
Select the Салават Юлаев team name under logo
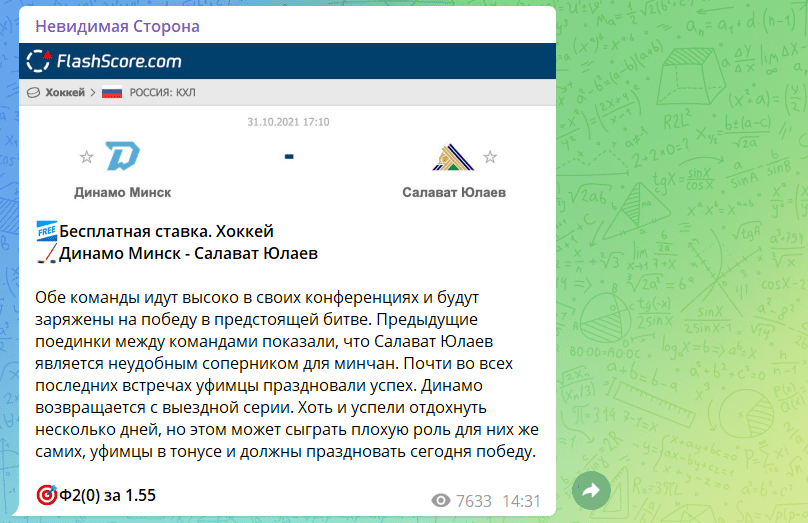[454, 192]
